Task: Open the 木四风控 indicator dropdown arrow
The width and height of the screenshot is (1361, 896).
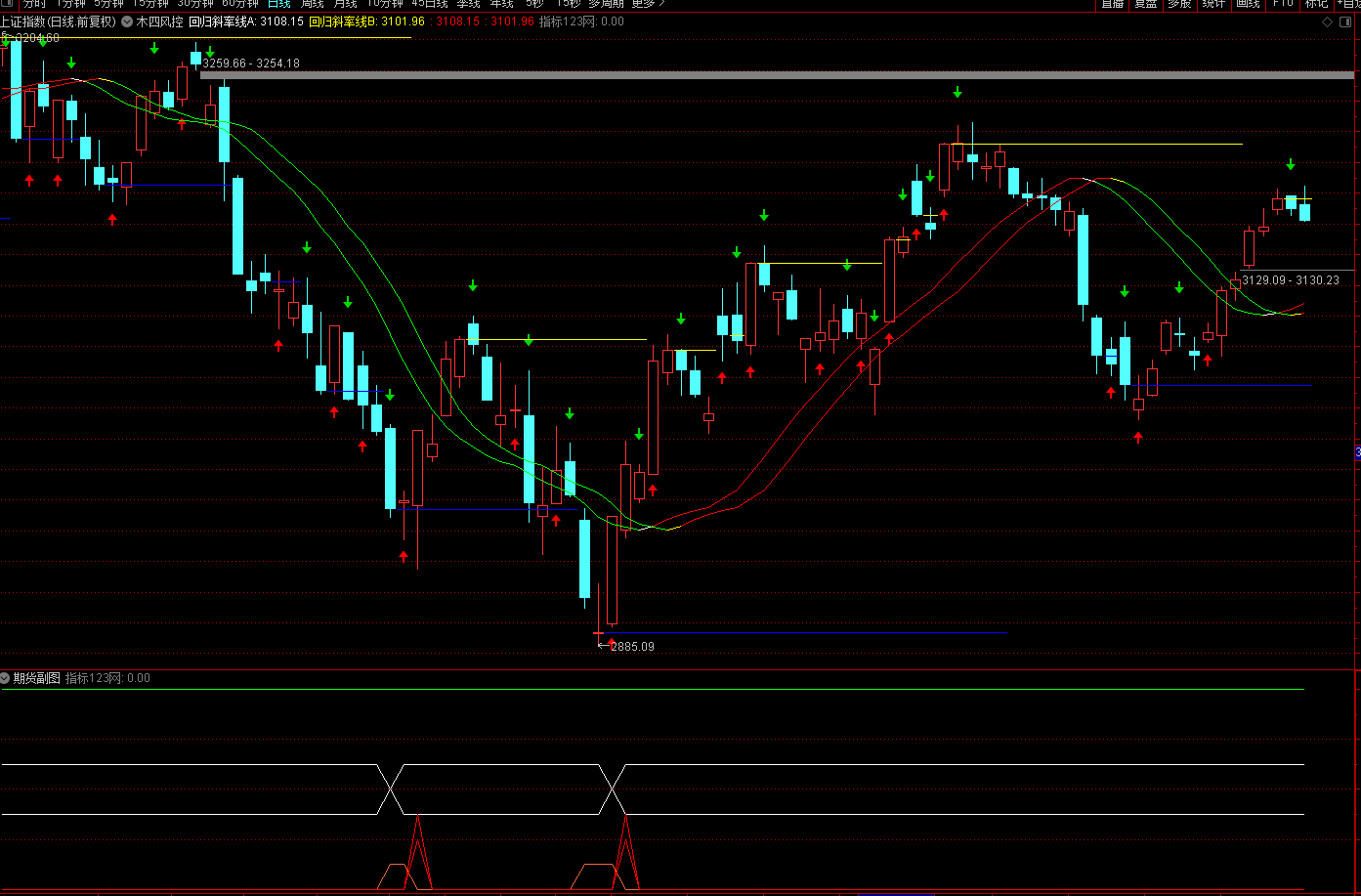Action: 126,21
